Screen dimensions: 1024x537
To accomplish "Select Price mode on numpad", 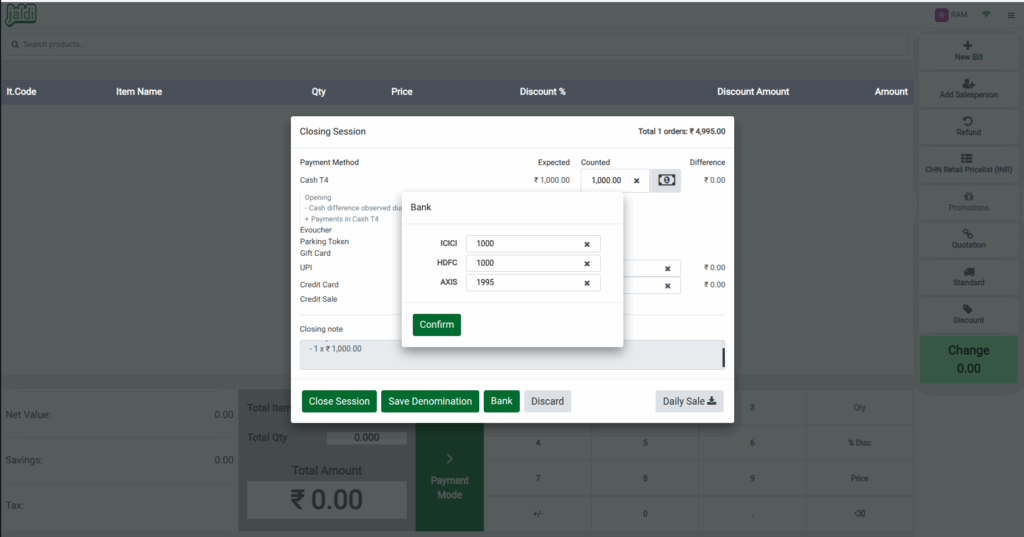I will pyautogui.click(x=859, y=478).
